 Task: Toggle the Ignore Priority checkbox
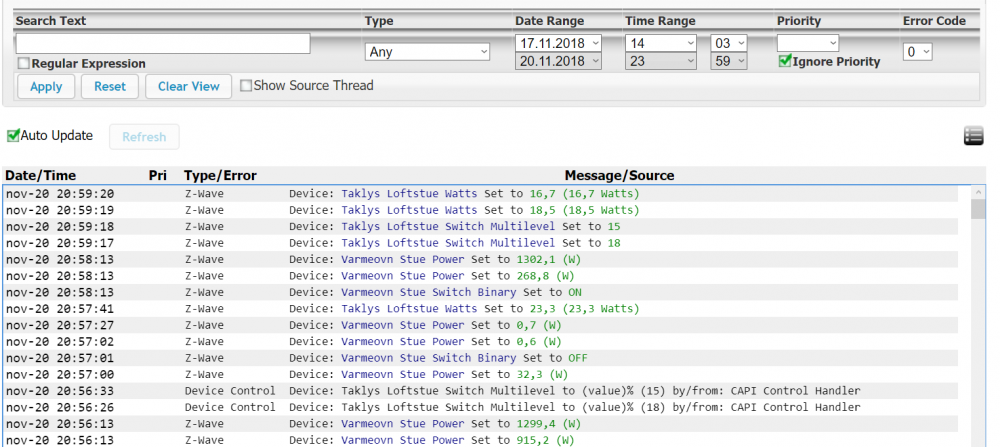[x=785, y=62]
